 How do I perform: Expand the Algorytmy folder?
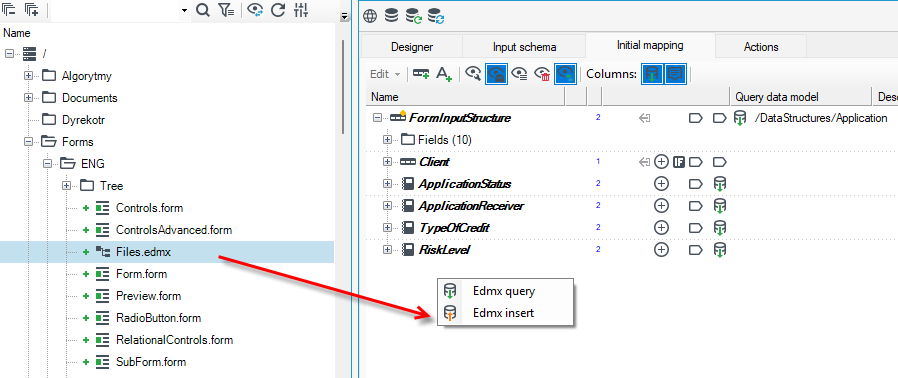[28, 76]
